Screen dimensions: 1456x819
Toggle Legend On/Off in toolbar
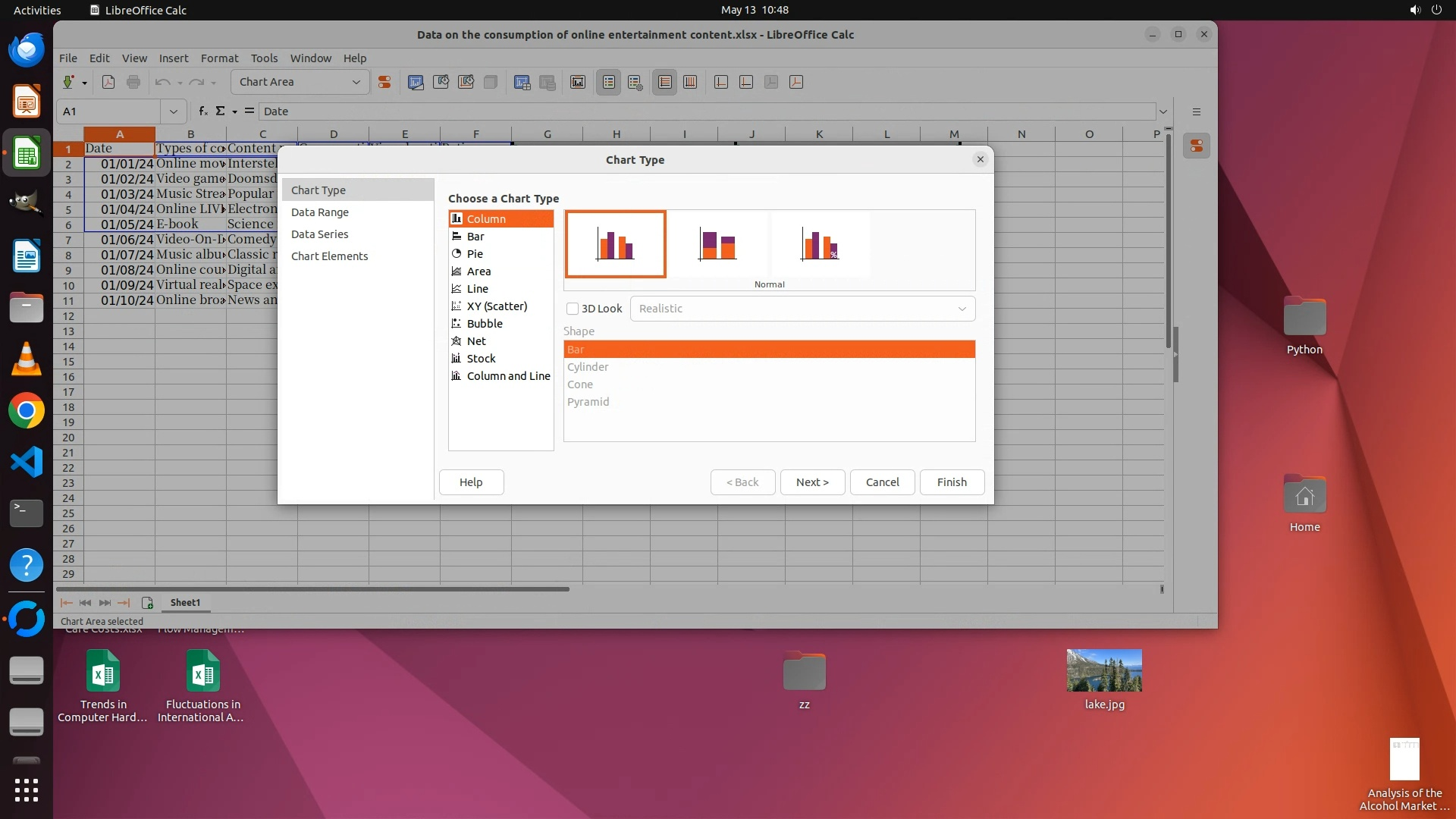609,82
